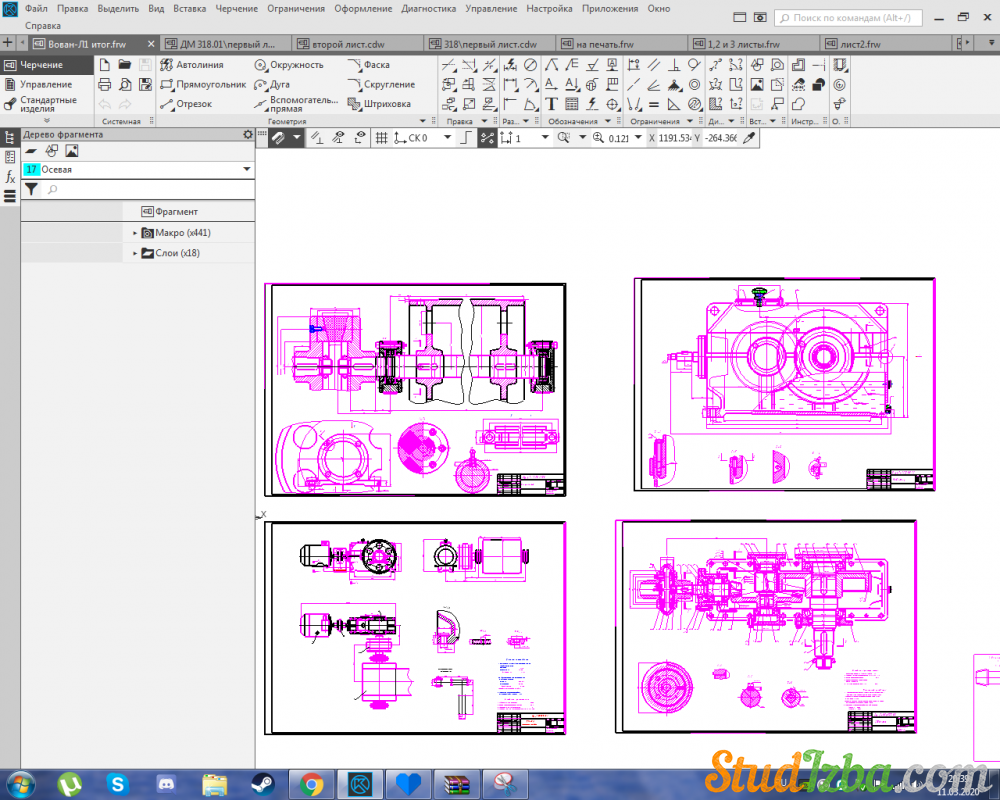
Task: Toggle the orthogonal drawing mode button
Action: click(465, 138)
